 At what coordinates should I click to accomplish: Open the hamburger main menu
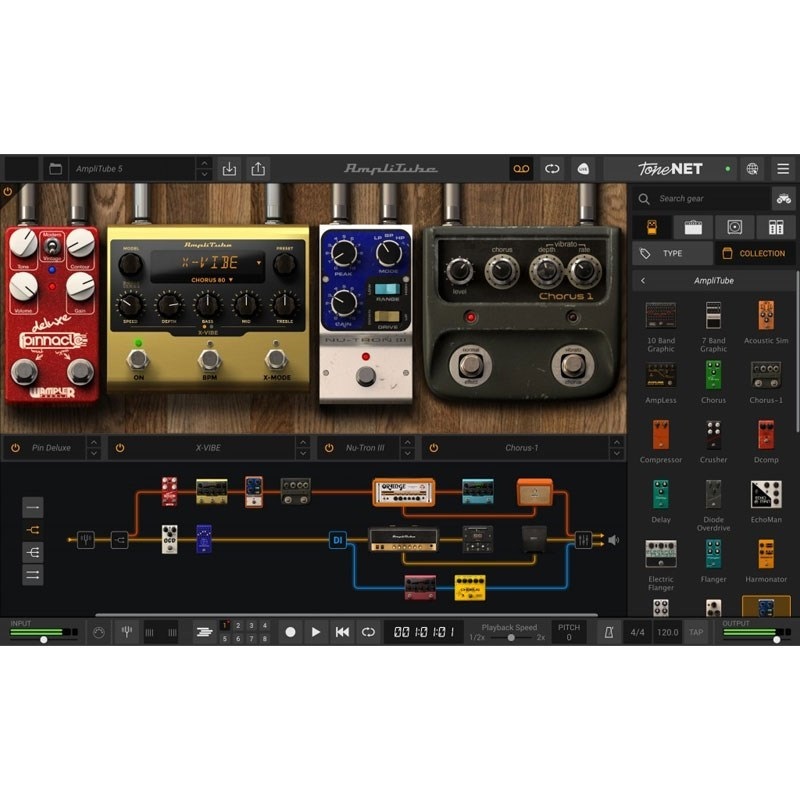pos(783,169)
